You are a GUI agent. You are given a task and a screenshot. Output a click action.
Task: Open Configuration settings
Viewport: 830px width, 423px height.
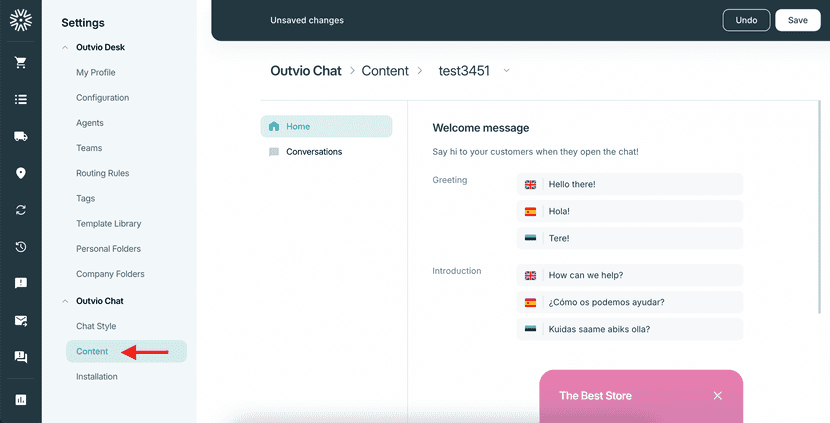pos(103,97)
